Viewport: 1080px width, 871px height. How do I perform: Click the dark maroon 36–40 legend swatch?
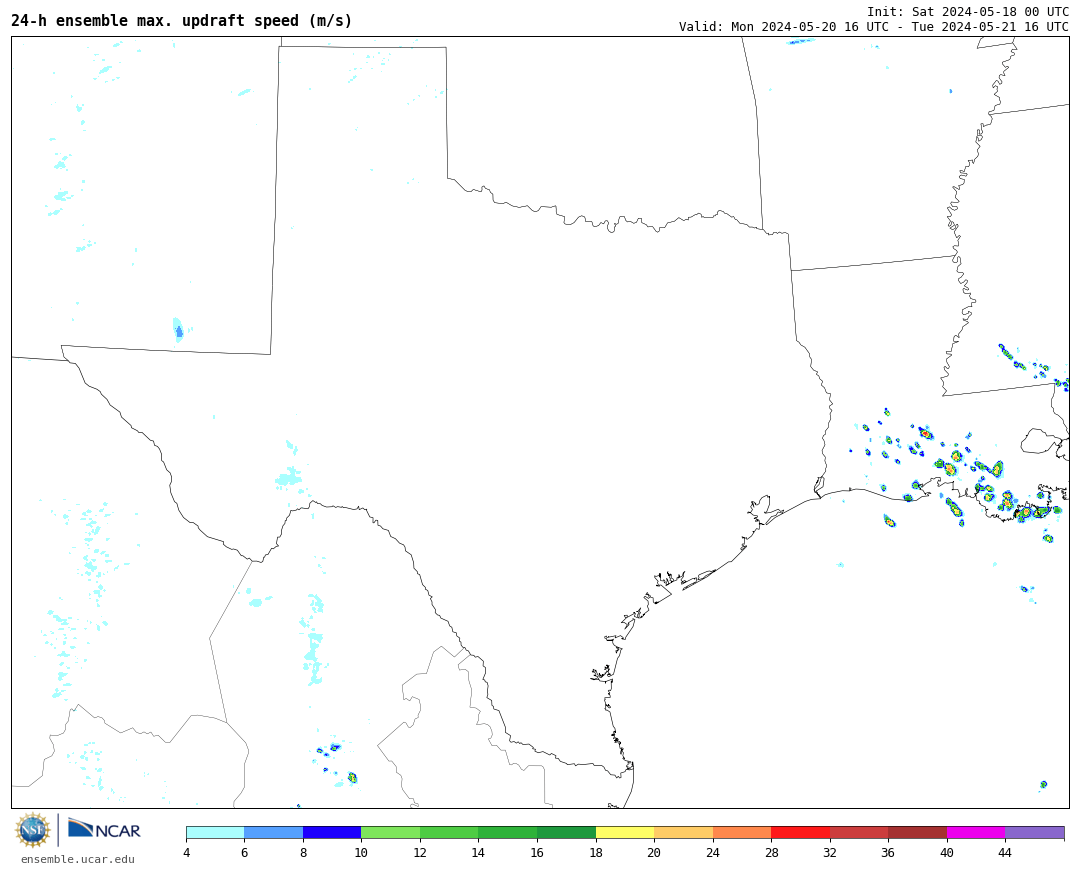(x=917, y=832)
